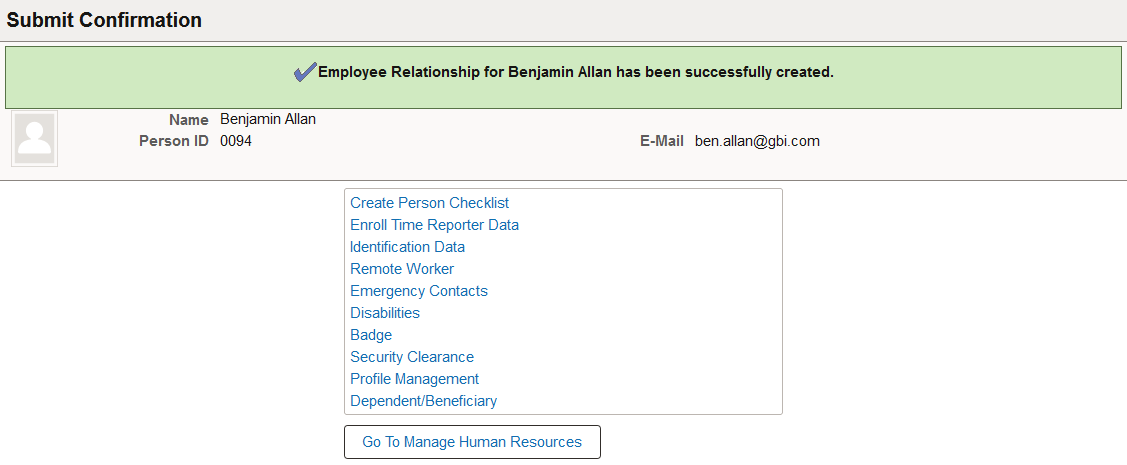Open the Security Clearance link

pos(412,357)
